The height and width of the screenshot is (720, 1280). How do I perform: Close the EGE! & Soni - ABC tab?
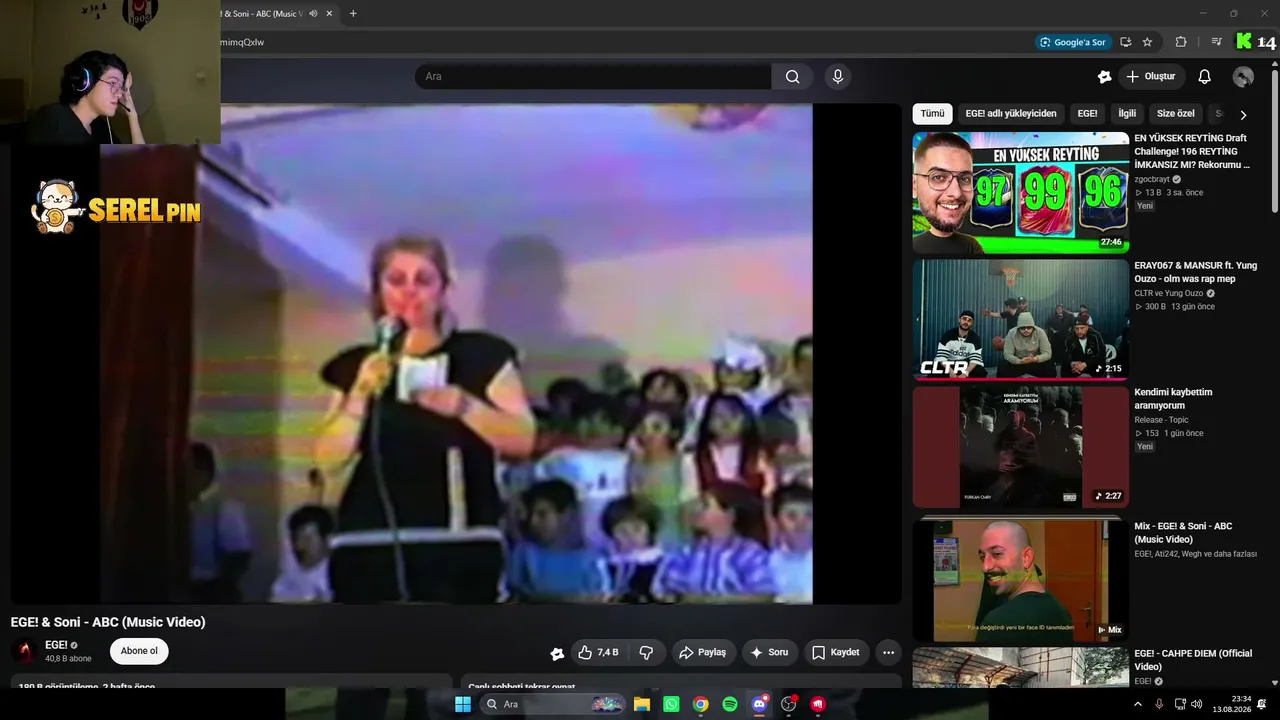click(x=329, y=14)
